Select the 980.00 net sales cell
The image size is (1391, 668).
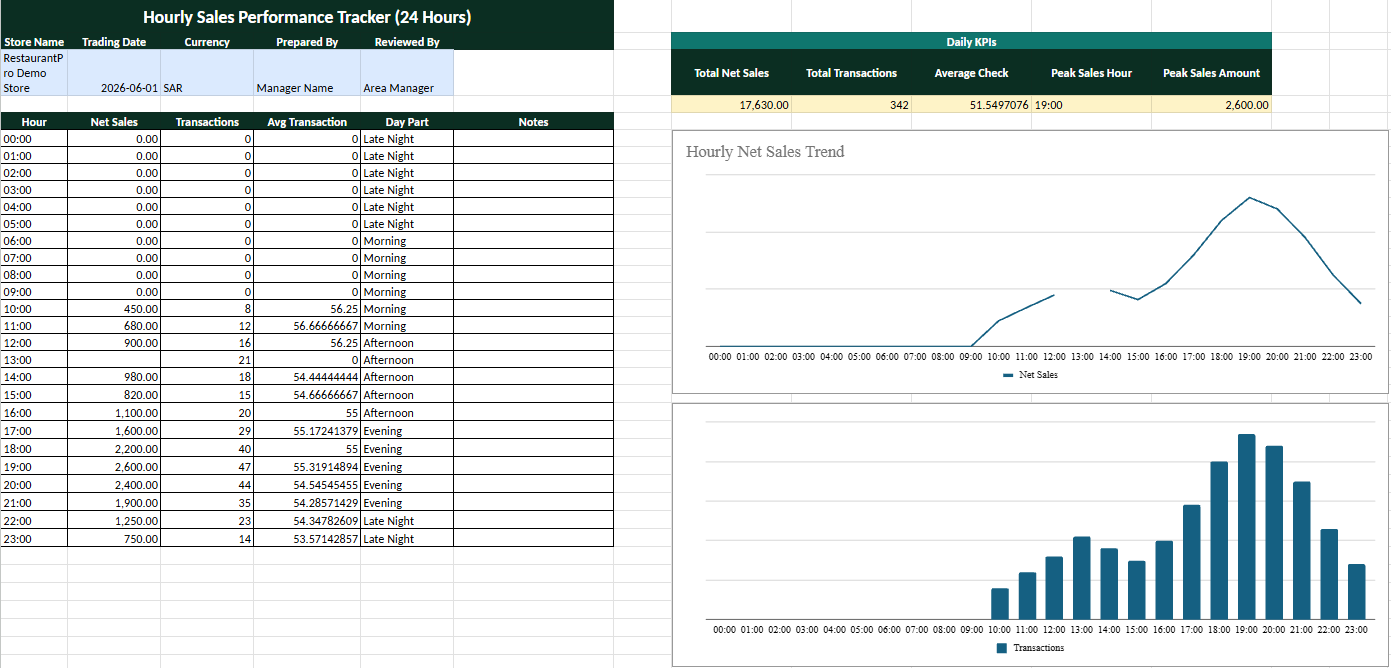114,377
